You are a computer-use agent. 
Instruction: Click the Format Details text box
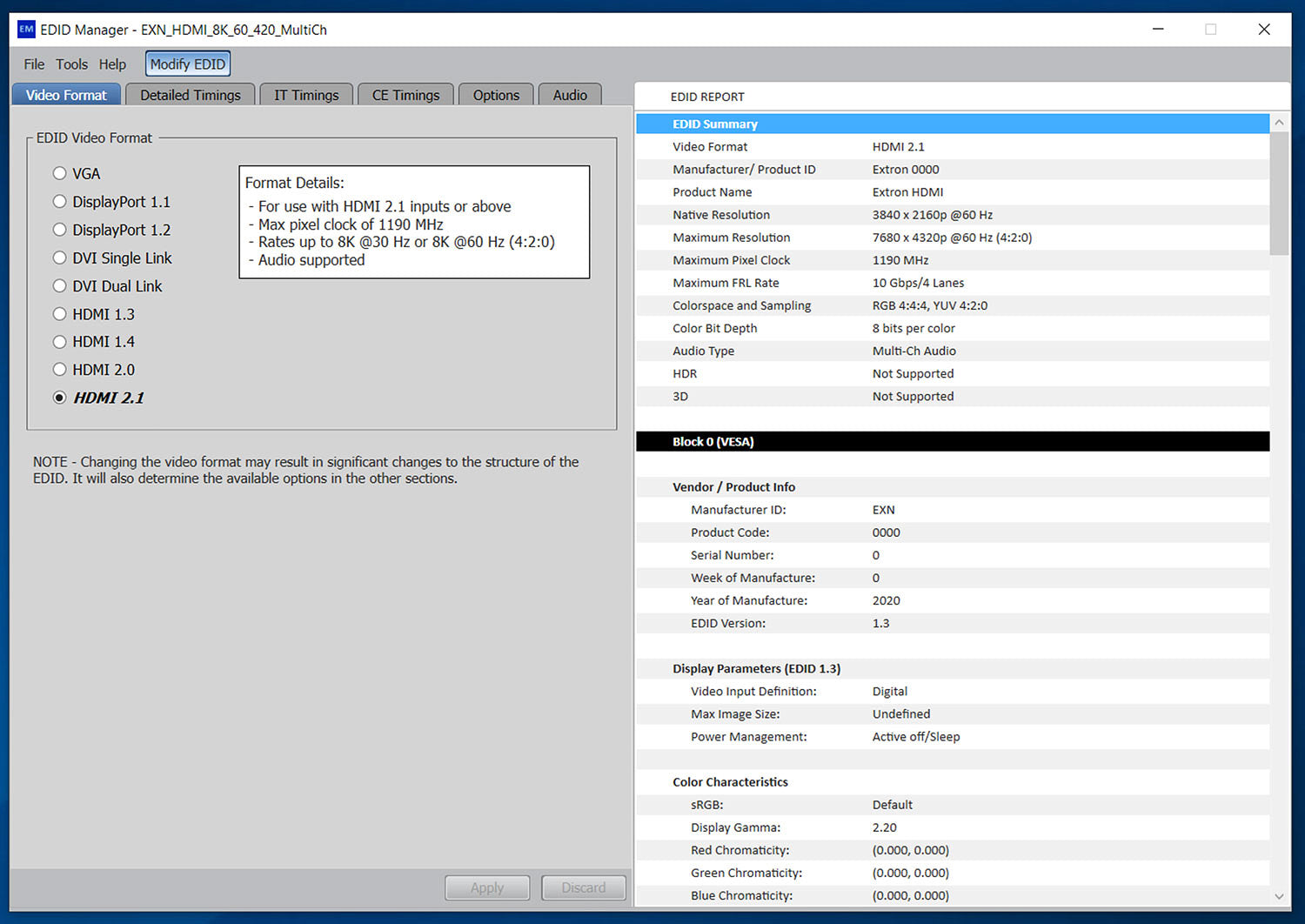pyautogui.click(x=414, y=222)
